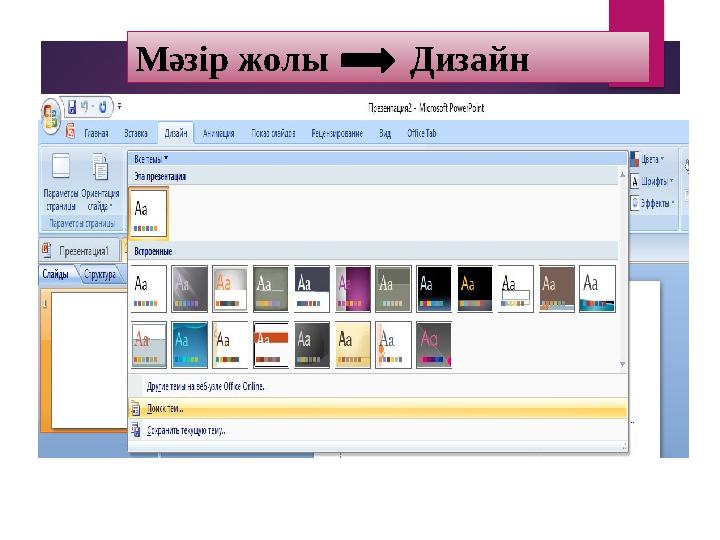Choose white theme with teal wave bottom
This screenshot has height=540, width=720.
pyautogui.click(x=597, y=289)
